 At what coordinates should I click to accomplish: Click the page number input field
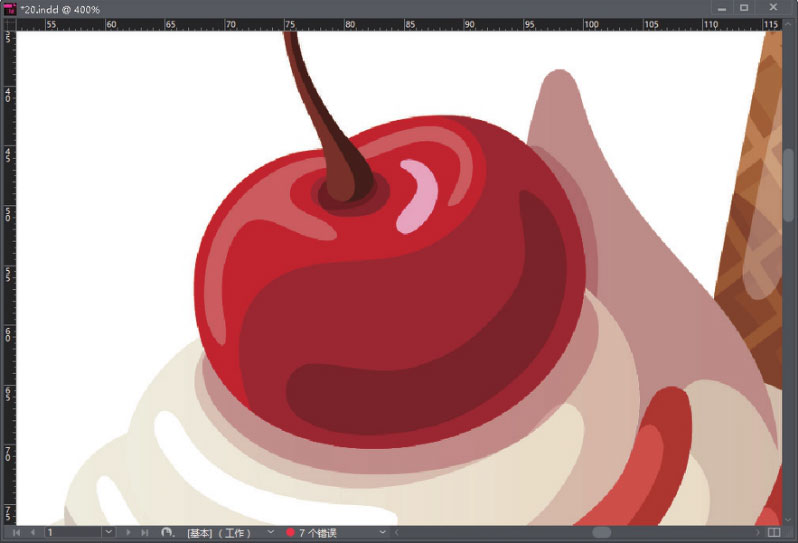72,533
